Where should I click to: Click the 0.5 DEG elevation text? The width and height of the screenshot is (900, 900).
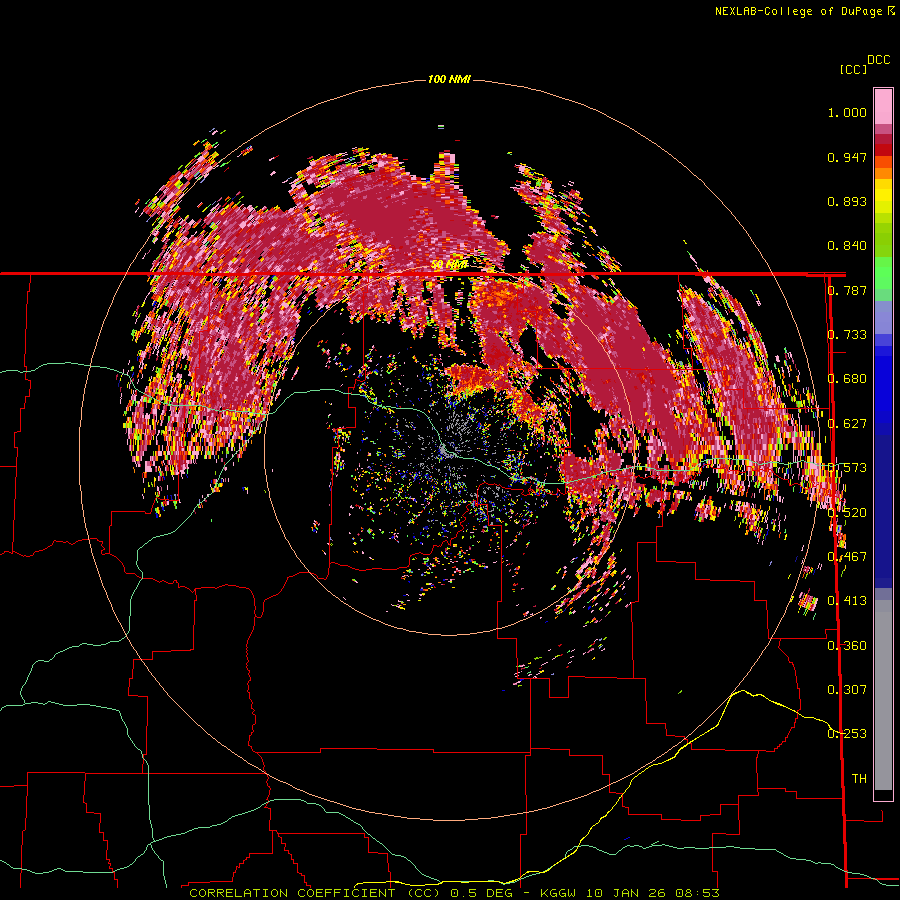[481, 893]
